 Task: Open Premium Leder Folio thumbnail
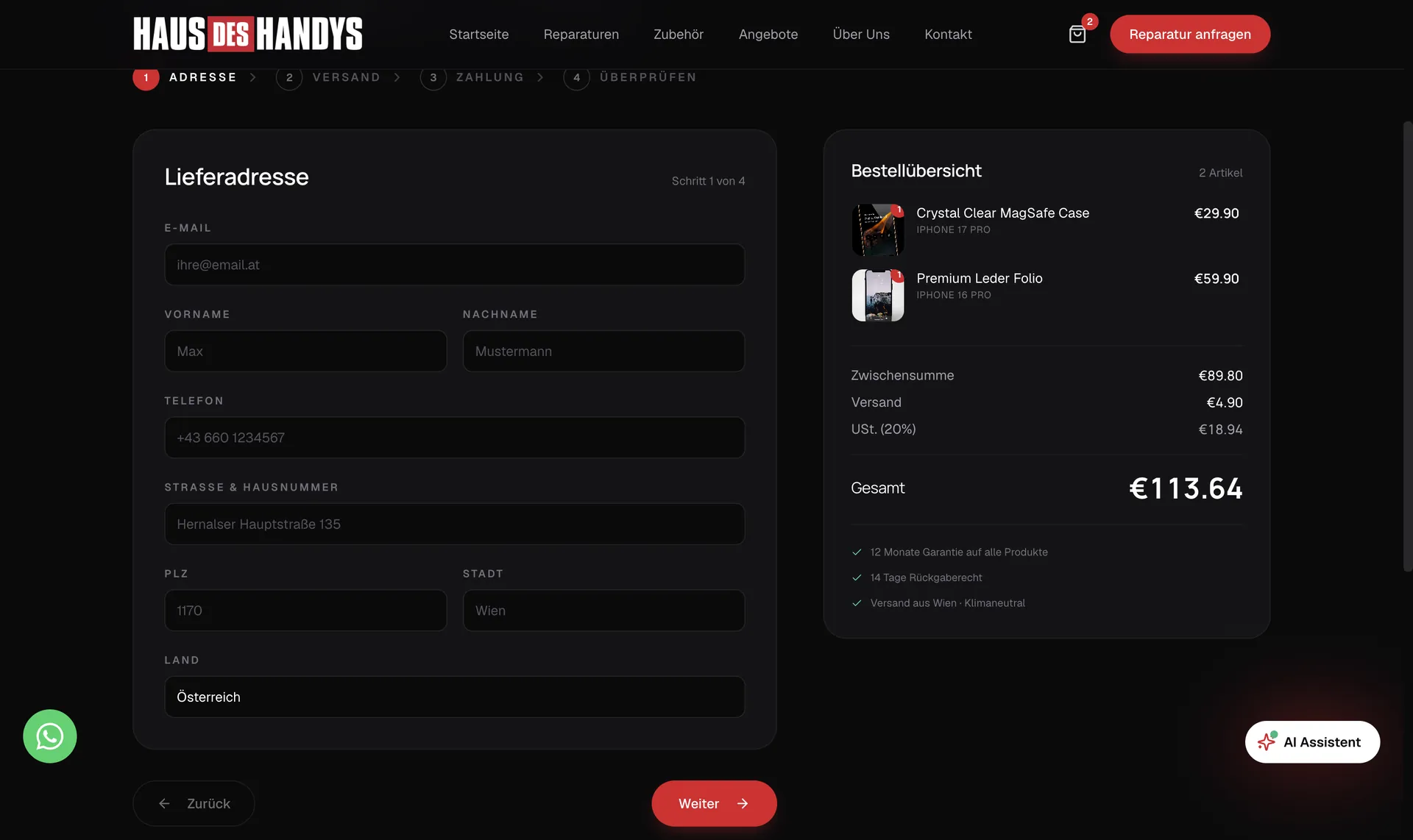tap(878, 295)
